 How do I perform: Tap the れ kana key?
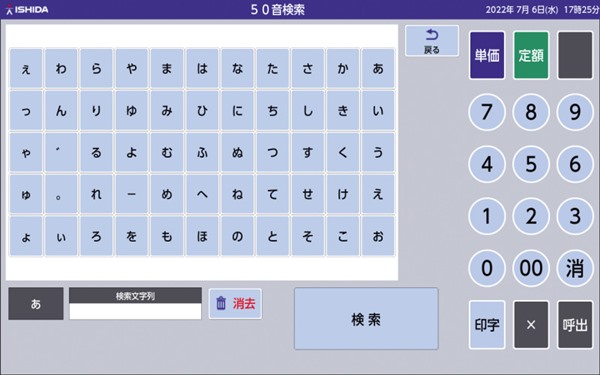(96, 194)
